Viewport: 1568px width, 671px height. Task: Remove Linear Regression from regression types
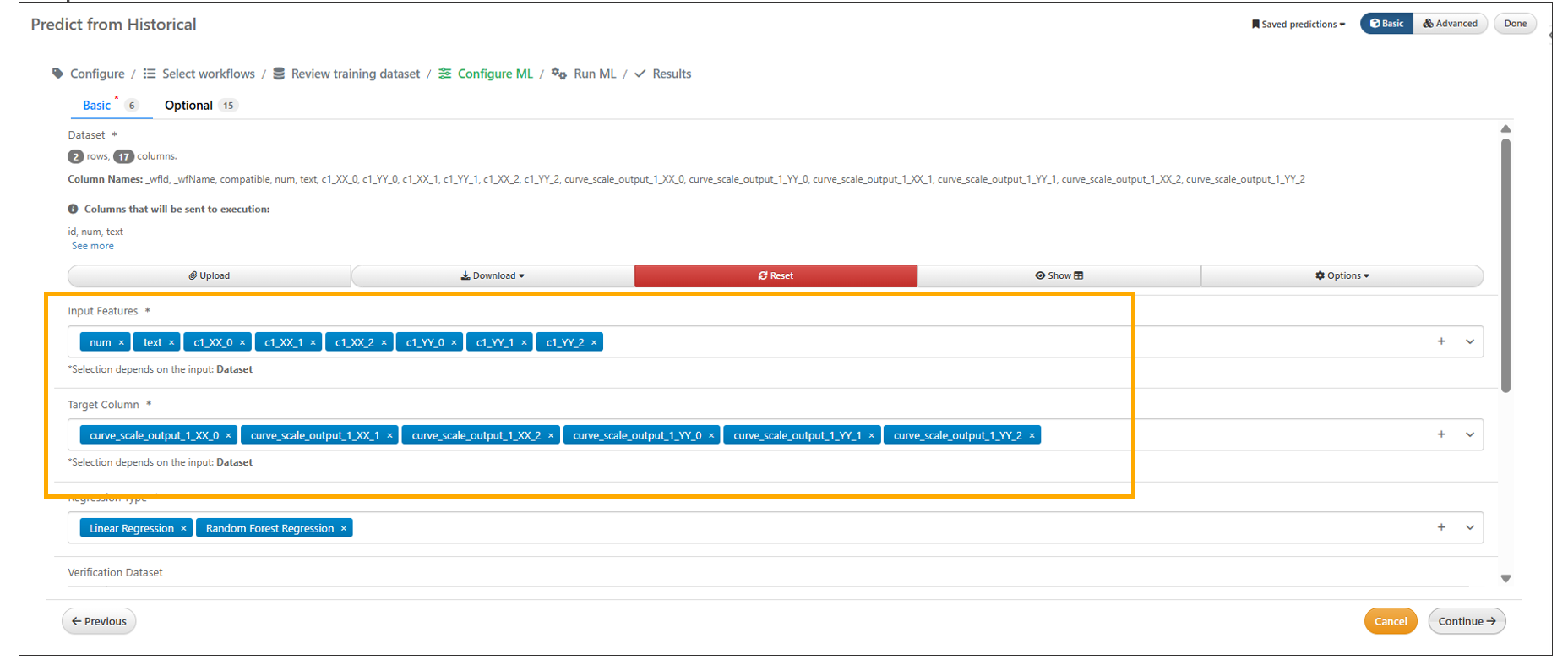pyautogui.click(x=183, y=528)
